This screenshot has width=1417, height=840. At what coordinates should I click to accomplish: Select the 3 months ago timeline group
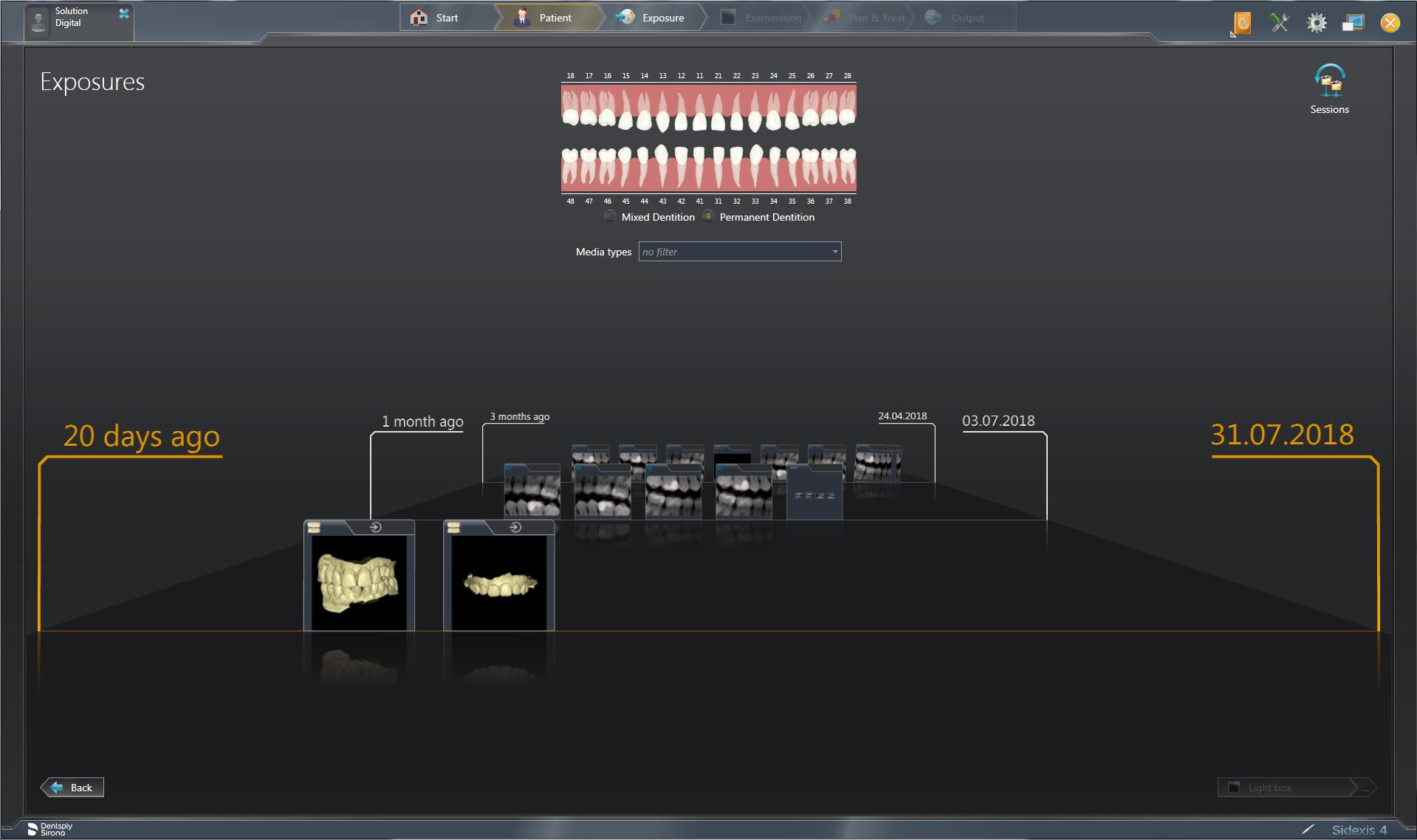(x=520, y=416)
